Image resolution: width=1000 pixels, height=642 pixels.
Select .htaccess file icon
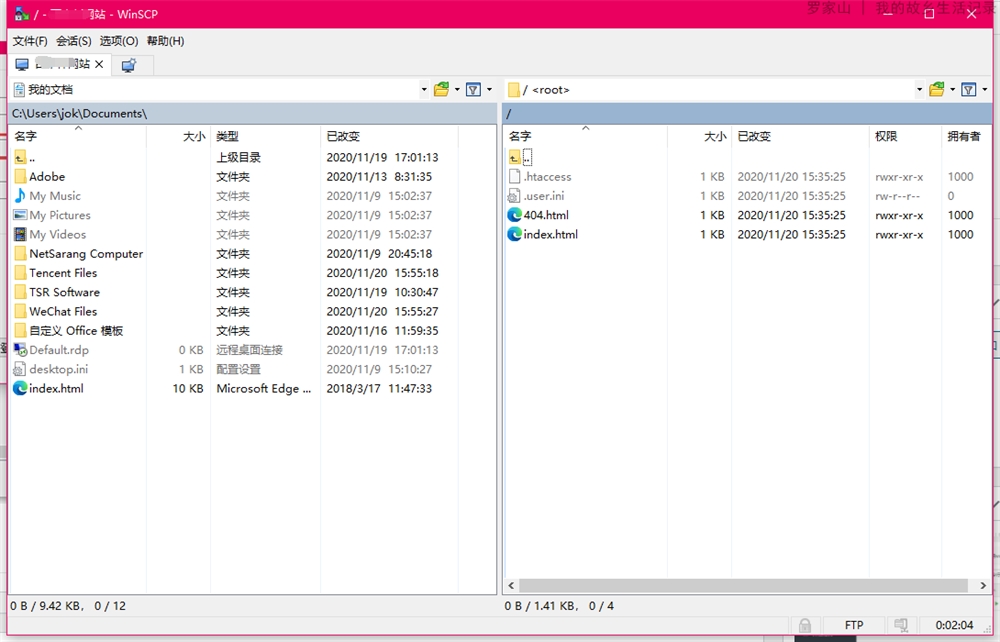point(515,177)
